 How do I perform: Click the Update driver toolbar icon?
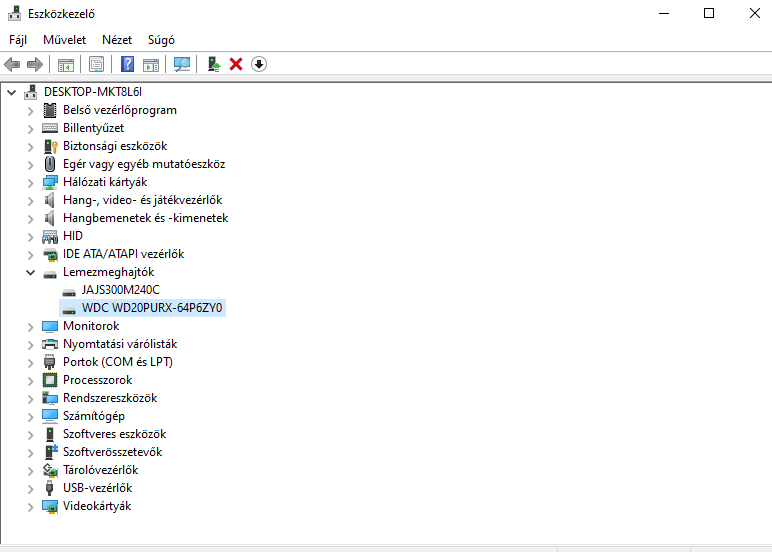pos(214,65)
